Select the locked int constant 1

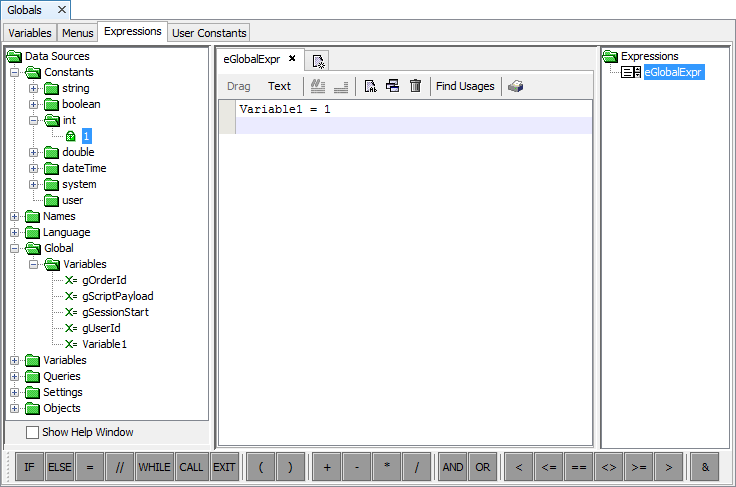pyautogui.click(x=87, y=136)
